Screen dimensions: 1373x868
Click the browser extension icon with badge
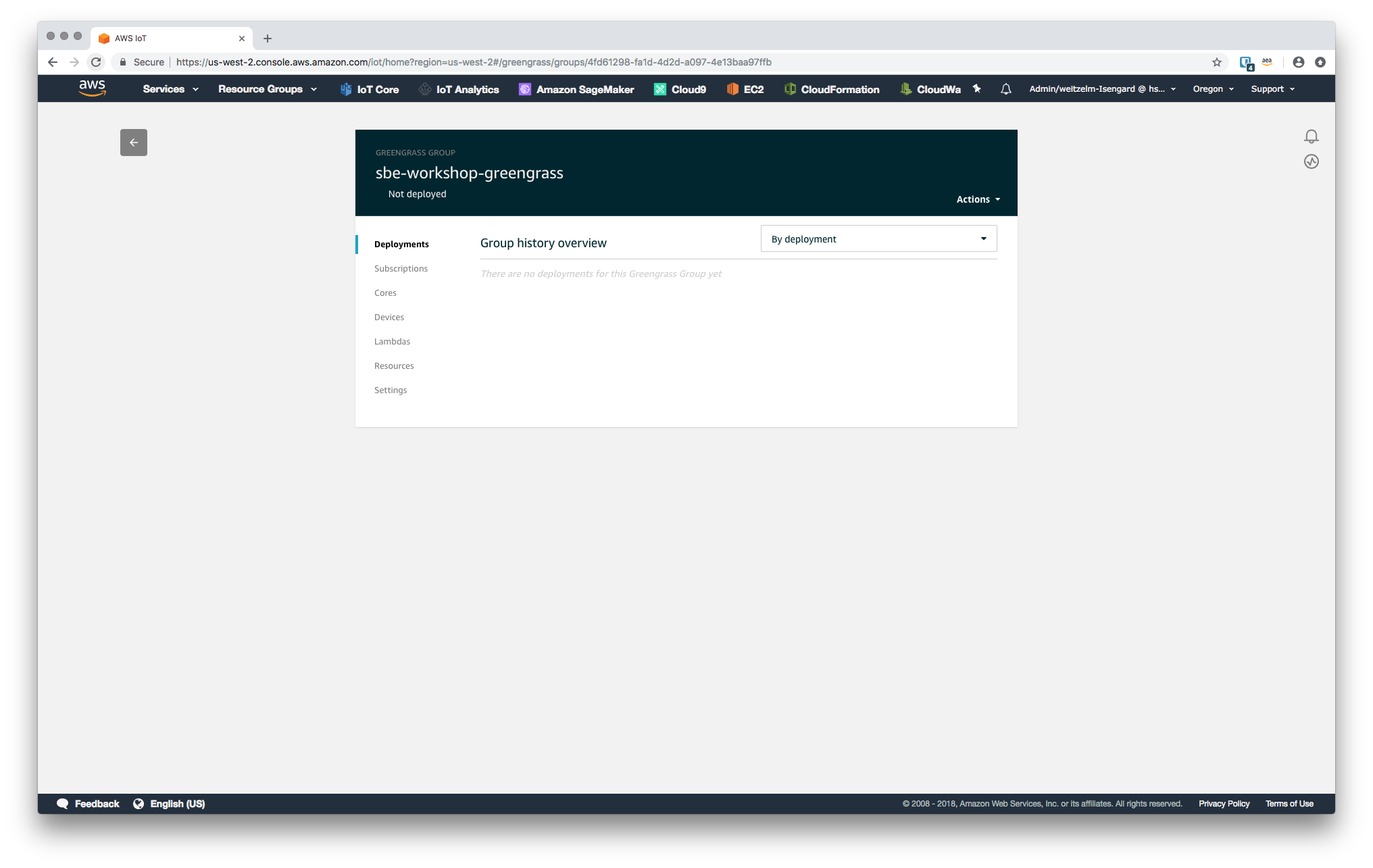(x=1247, y=63)
